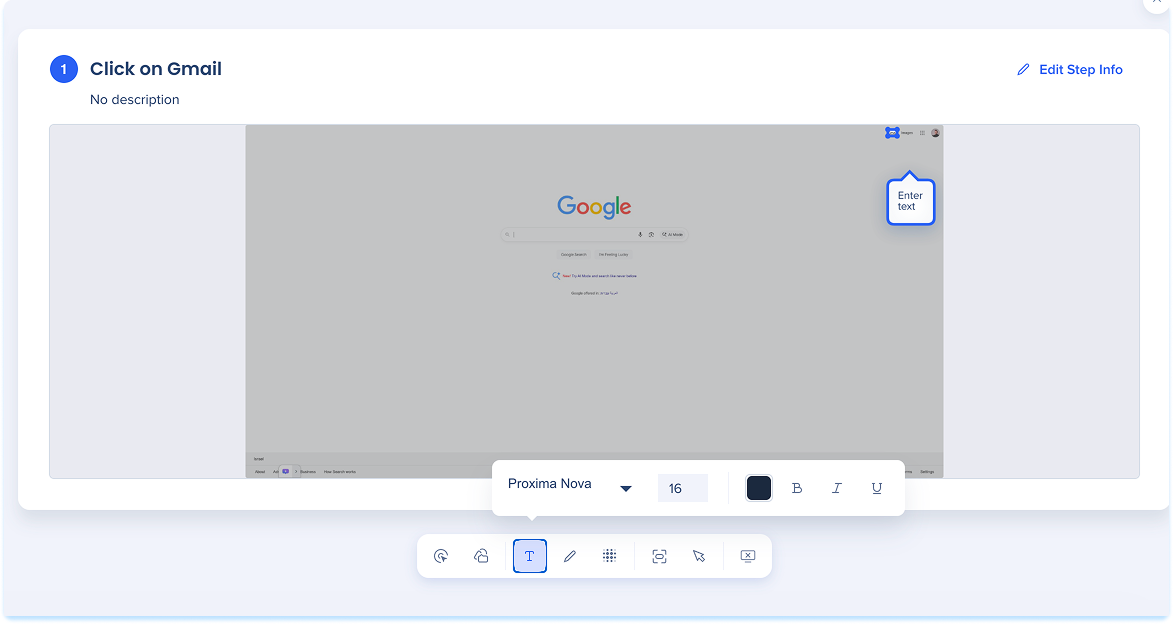The image size is (1173, 624).
Task: Choose the arrow pointer tool
Action: click(x=699, y=556)
